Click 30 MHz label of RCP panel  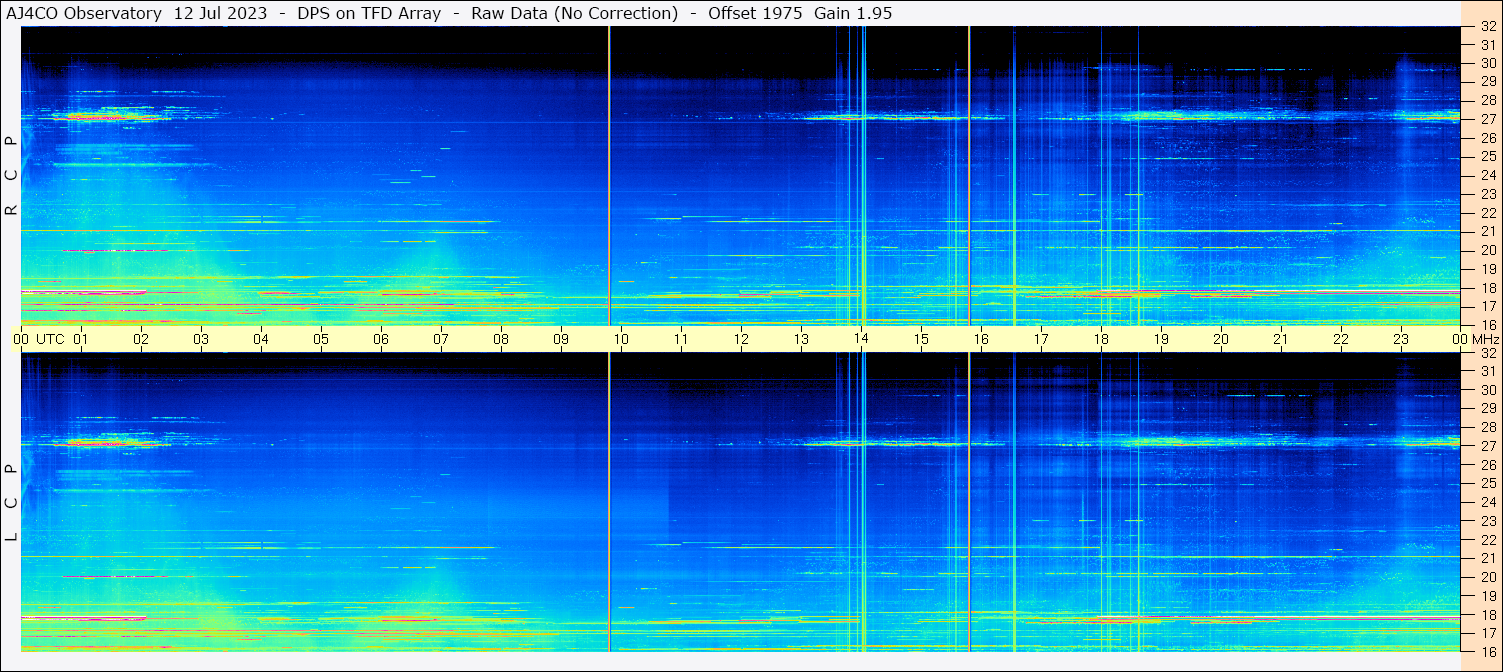[1488, 63]
